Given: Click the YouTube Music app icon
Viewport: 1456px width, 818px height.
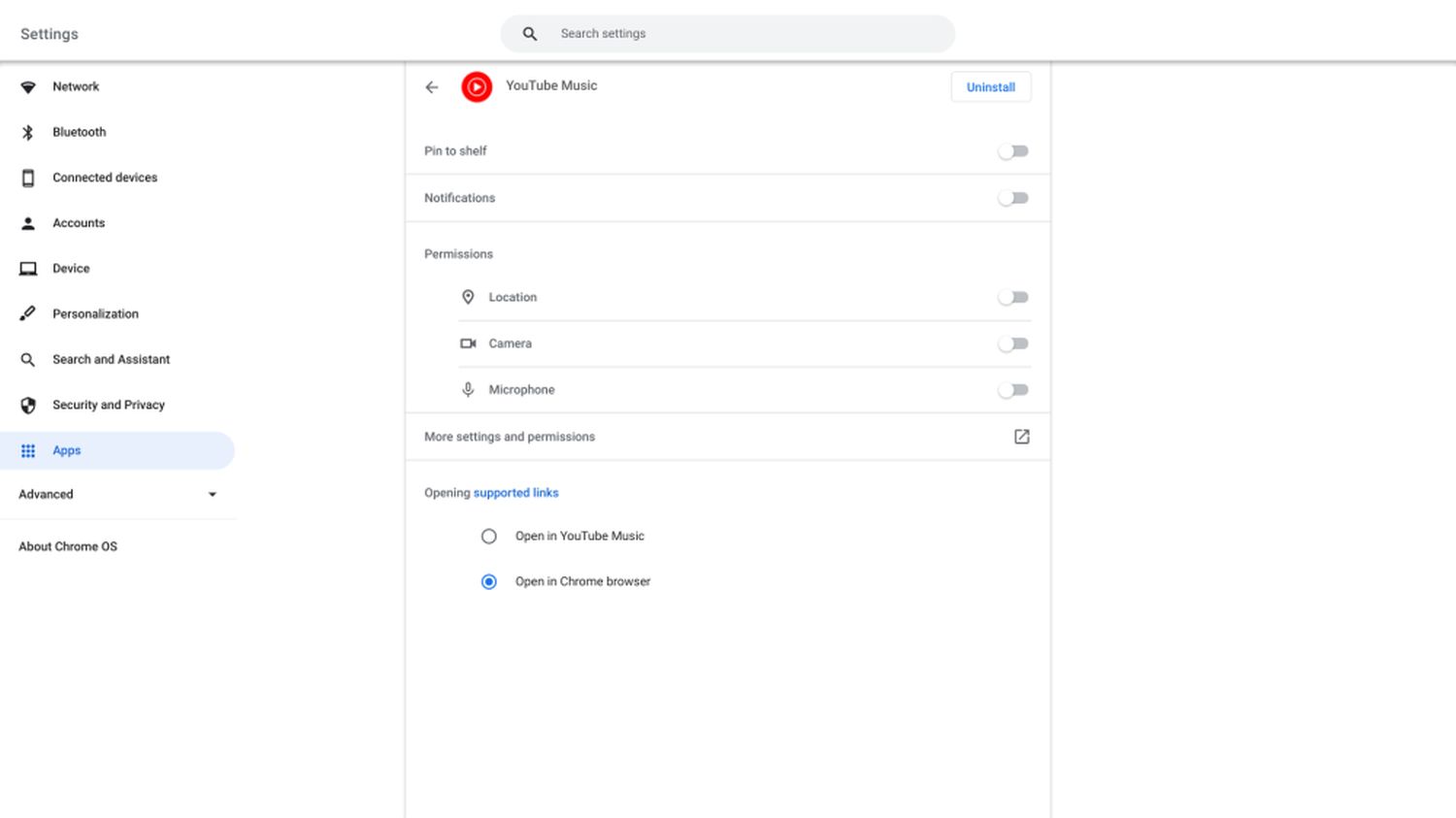Looking at the screenshot, I should pos(477,87).
